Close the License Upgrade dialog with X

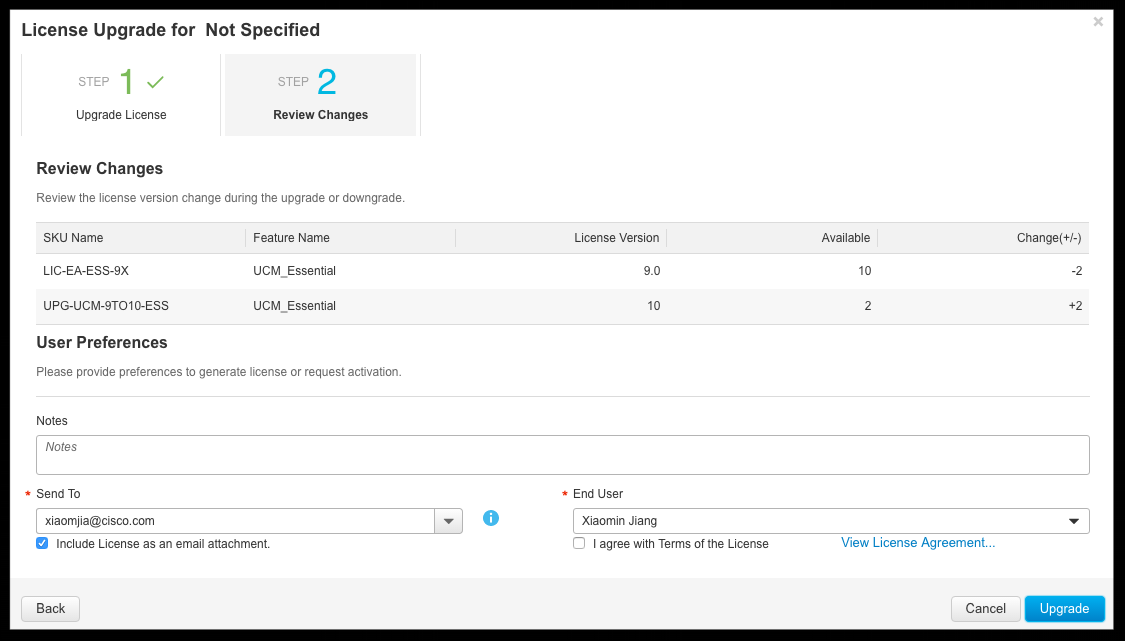[1098, 22]
